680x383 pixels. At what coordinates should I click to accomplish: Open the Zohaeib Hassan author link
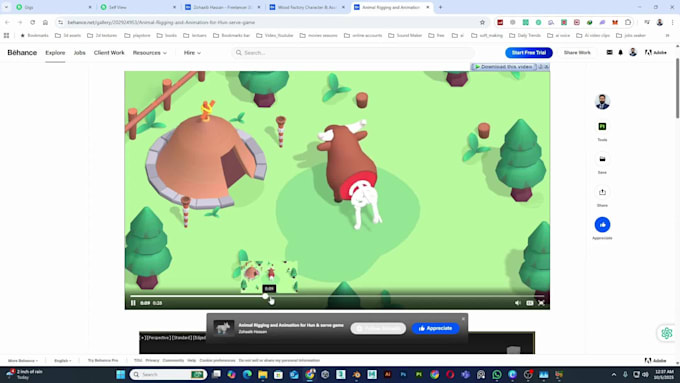(x=253, y=332)
